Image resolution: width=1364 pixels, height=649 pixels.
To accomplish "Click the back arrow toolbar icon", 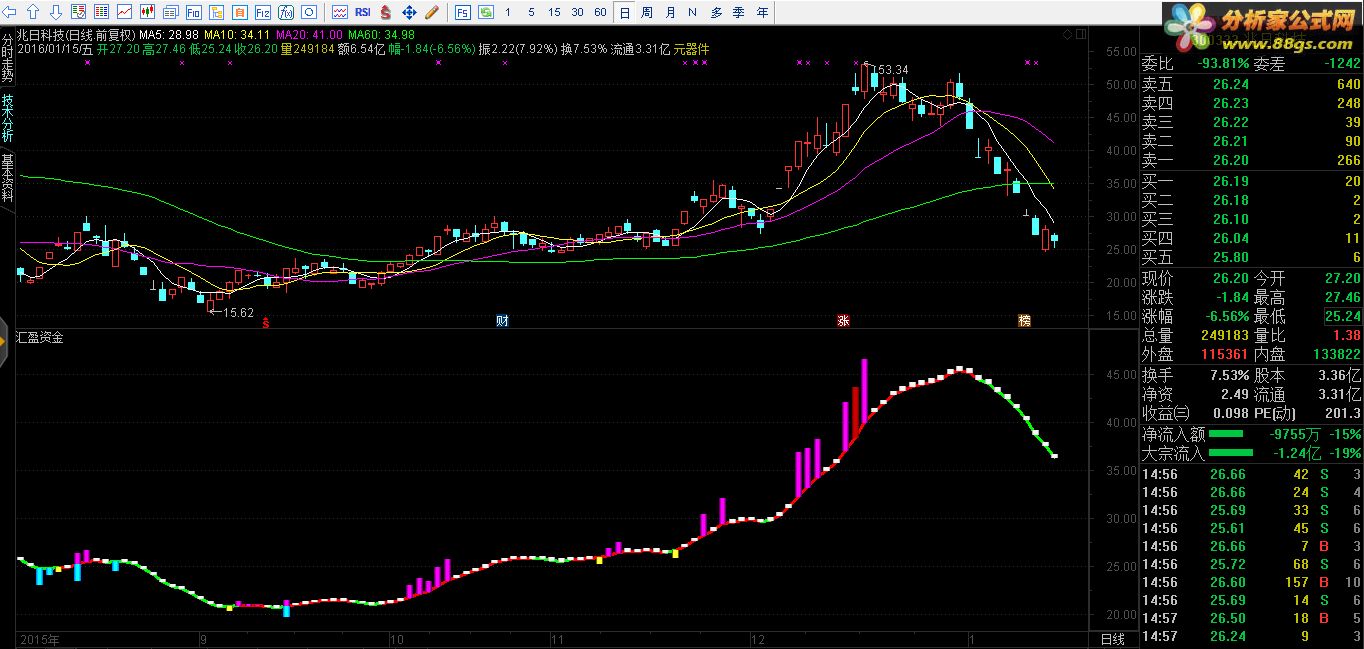I will coord(10,12).
